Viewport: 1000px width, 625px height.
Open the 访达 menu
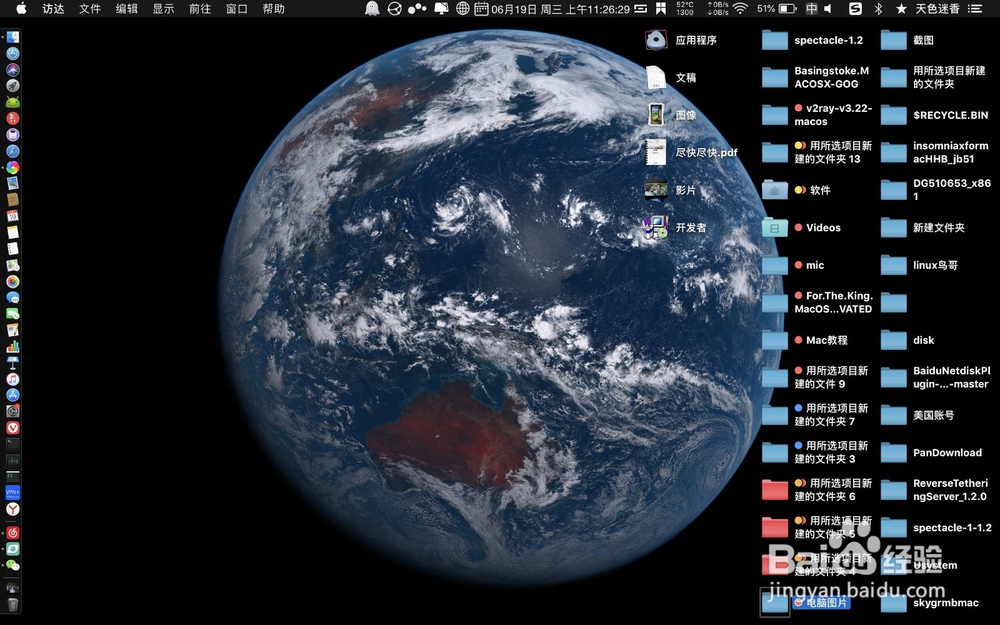tap(54, 8)
